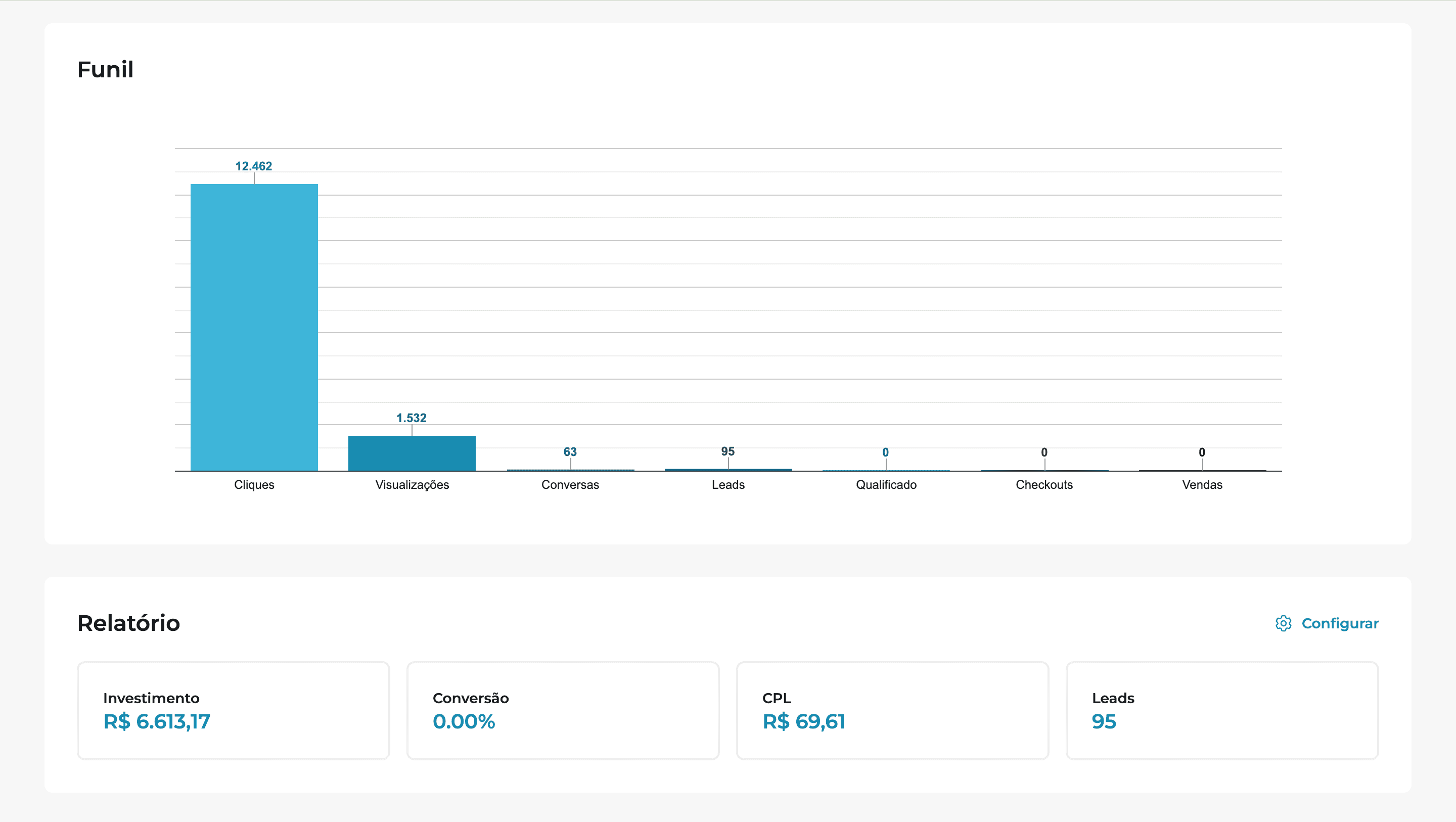Click the 1.532 data label
Viewport: 1456px width, 822px height.
pyautogui.click(x=411, y=418)
